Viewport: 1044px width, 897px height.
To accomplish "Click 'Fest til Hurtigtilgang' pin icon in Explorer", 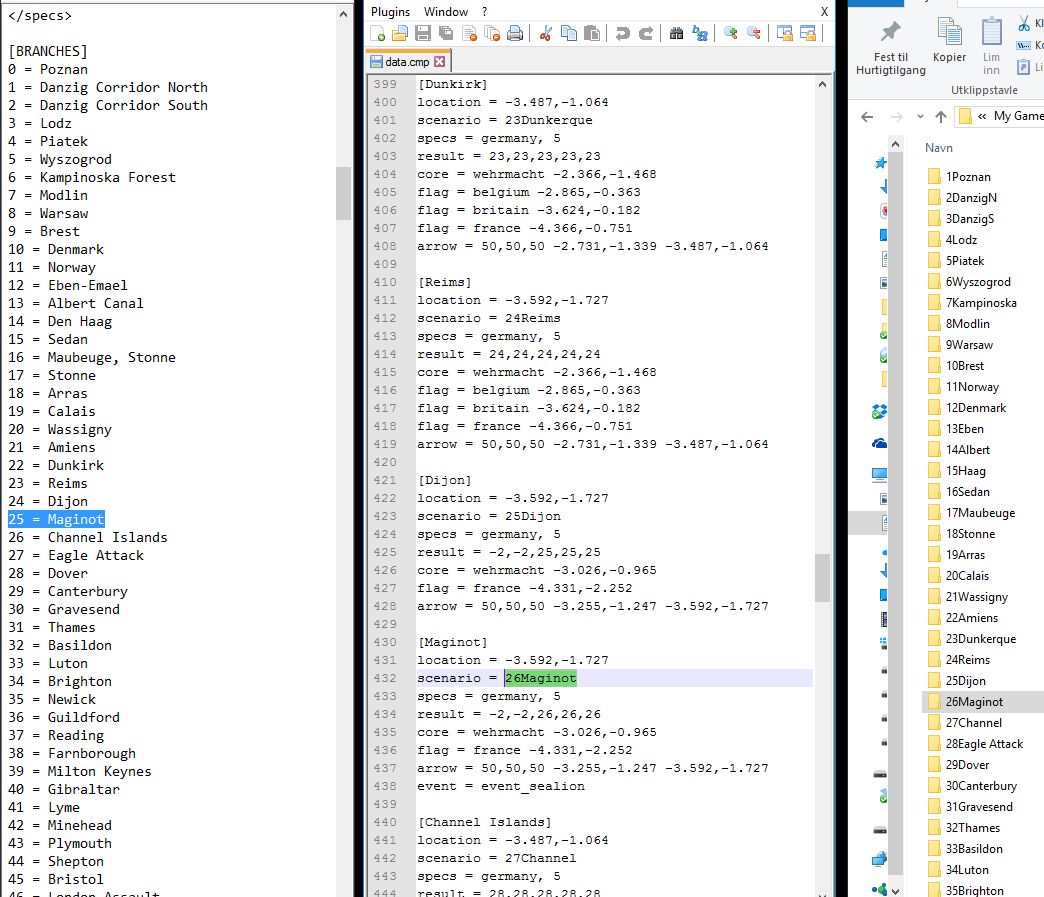I will pyautogui.click(x=890, y=32).
